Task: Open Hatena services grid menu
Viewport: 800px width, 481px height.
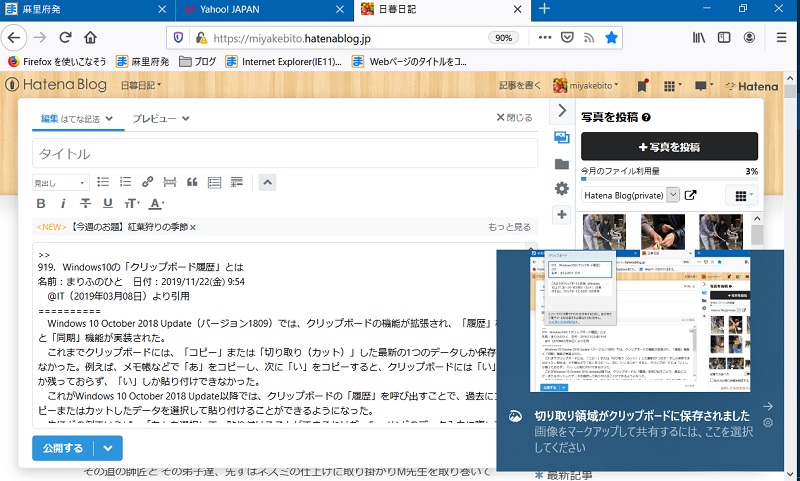Action: pyautogui.click(x=672, y=86)
